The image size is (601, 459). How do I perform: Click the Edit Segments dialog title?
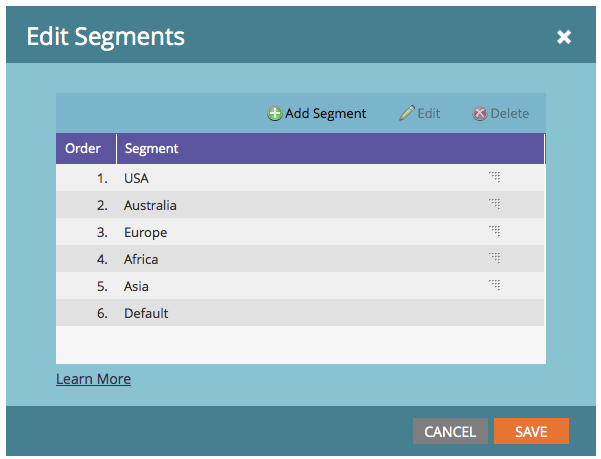(105, 37)
